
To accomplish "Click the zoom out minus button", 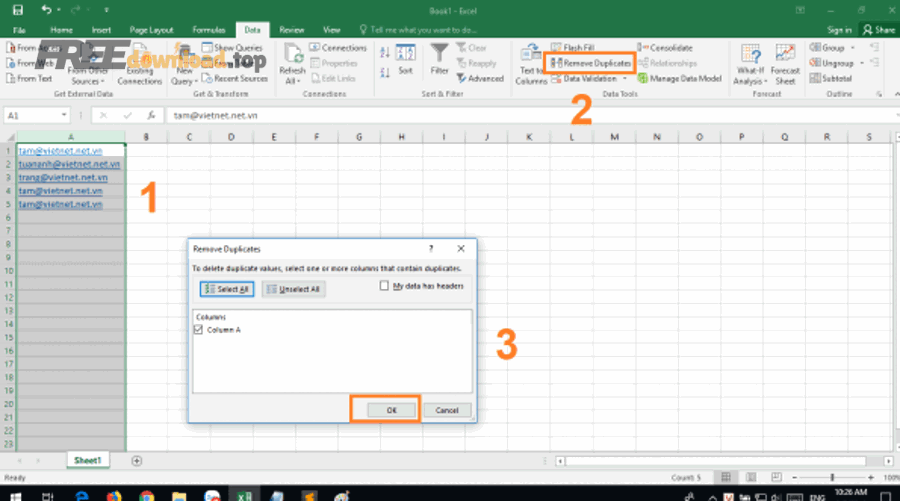I will click(x=794, y=477).
